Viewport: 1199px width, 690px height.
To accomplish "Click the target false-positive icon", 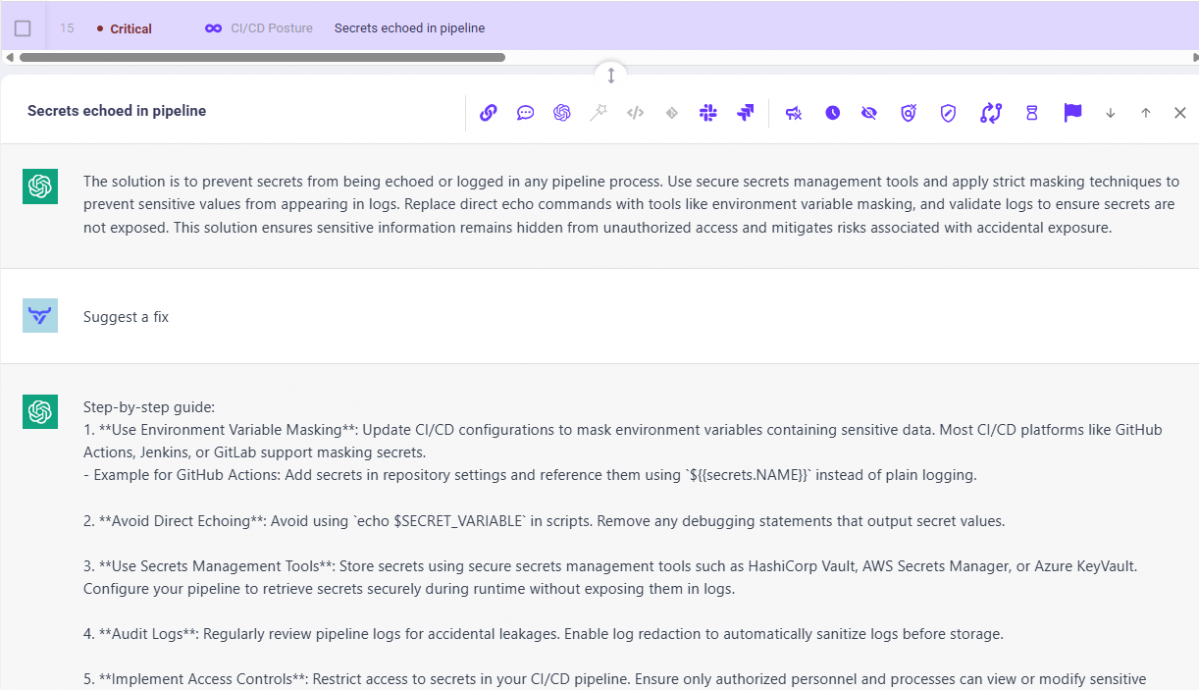I will pyautogui.click(x=908, y=113).
